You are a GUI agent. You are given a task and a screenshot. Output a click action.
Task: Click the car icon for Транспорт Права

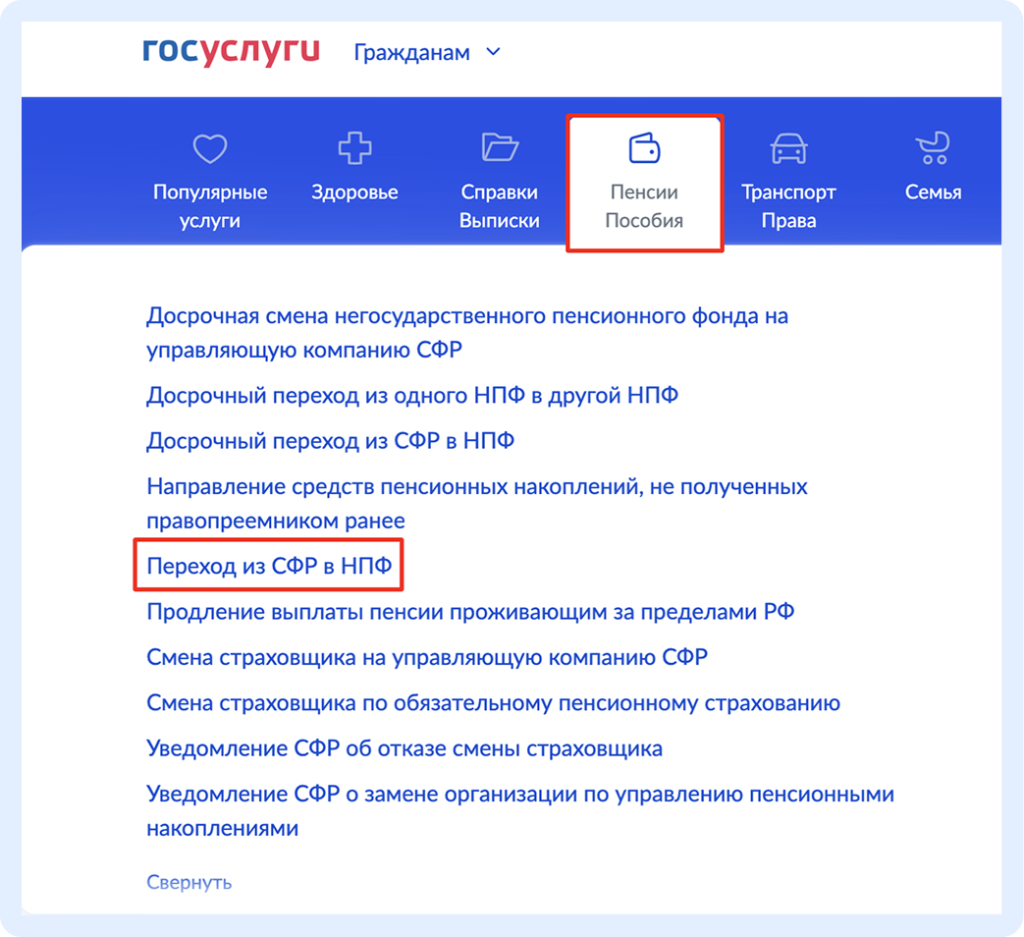point(789,148)
